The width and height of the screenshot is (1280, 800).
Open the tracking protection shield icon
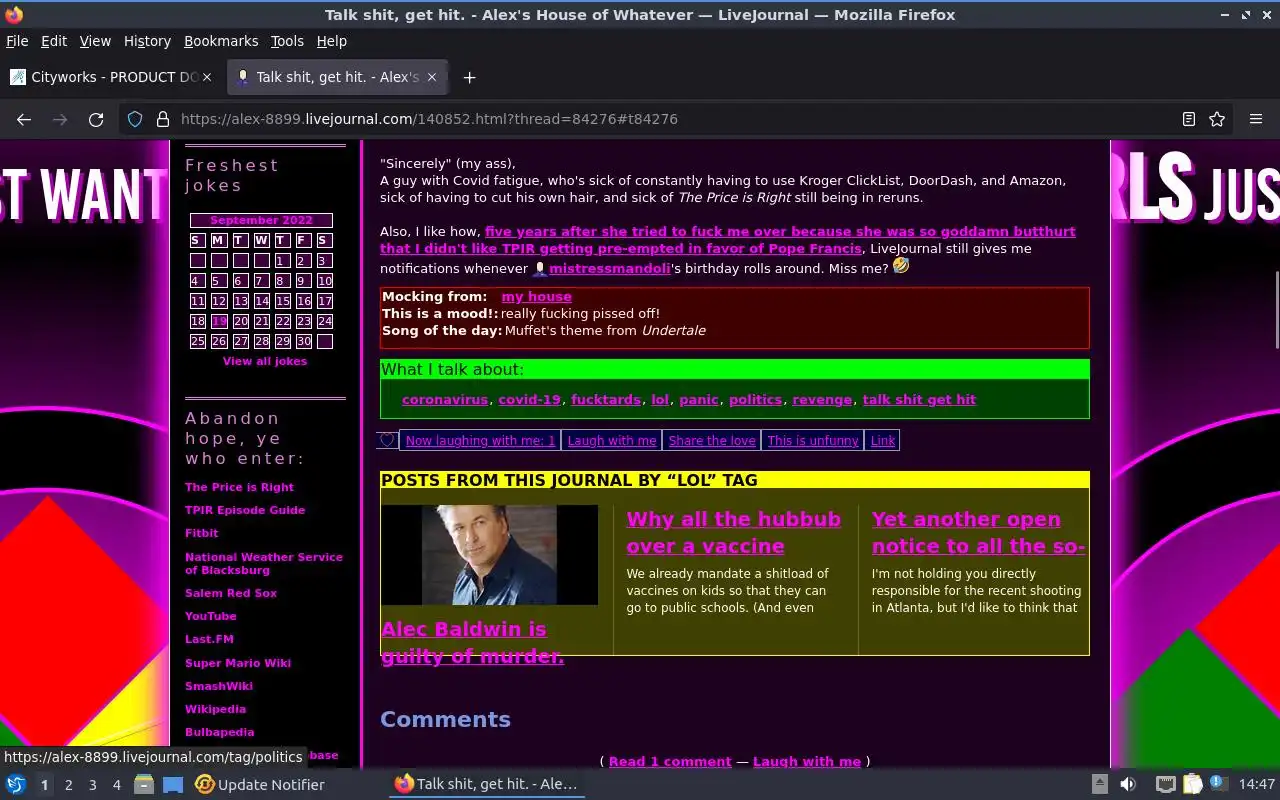tap(135, 119)
